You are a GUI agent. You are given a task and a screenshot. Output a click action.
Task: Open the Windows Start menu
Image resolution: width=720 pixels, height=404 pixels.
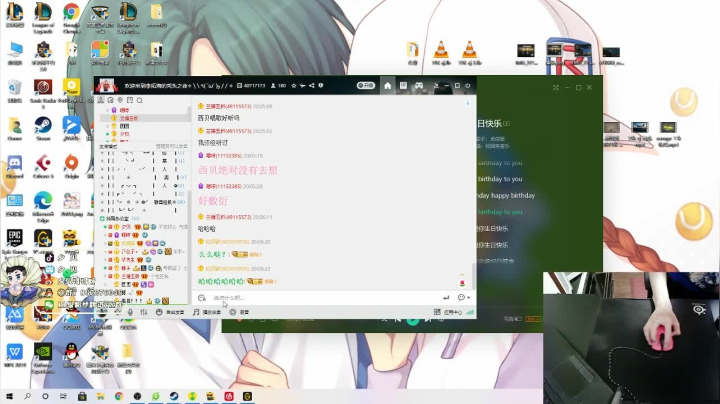(x=9, y=396)
